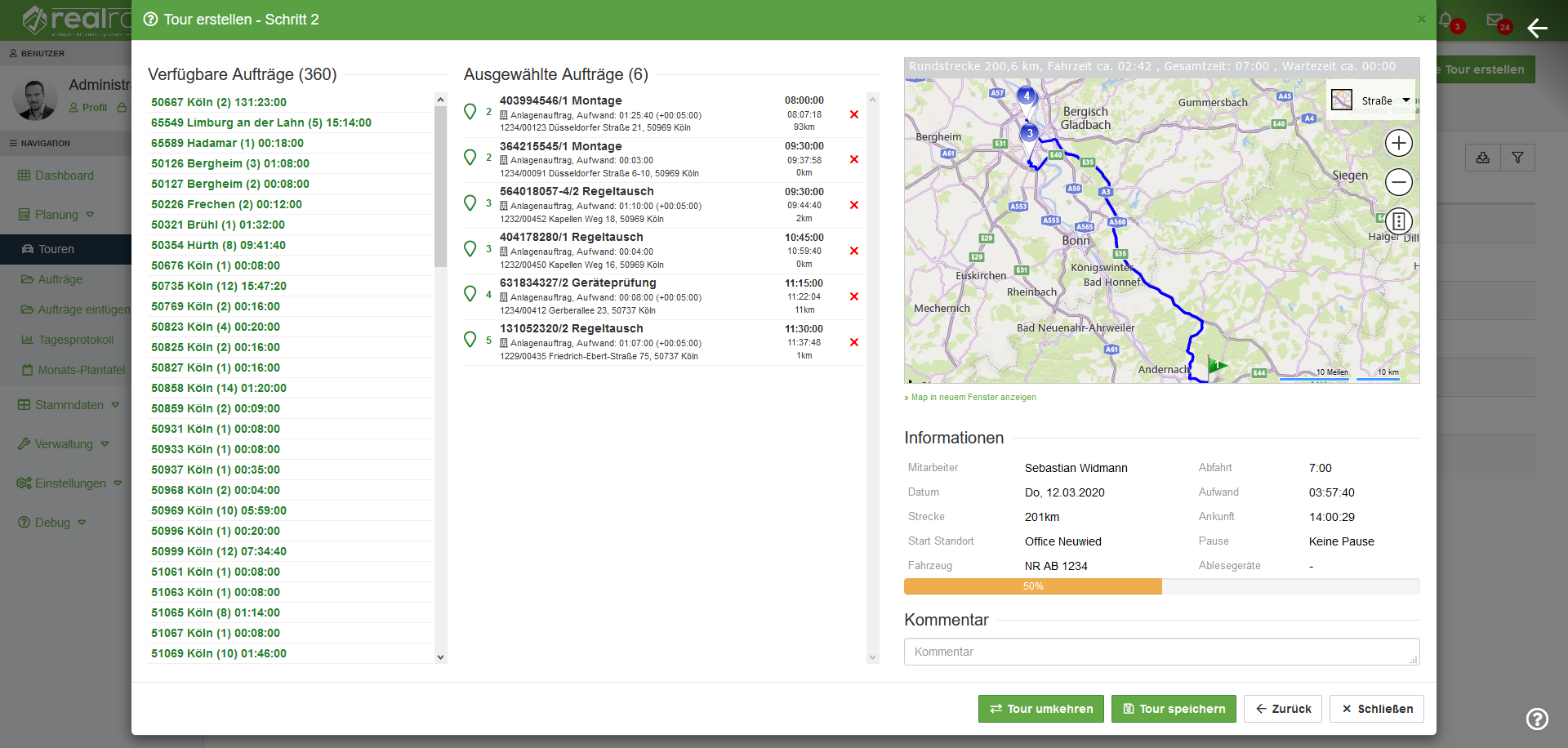Save the tour with Tour speichern
The height and width of the screenshot is (748, 1568).
tap(1174, 709)
